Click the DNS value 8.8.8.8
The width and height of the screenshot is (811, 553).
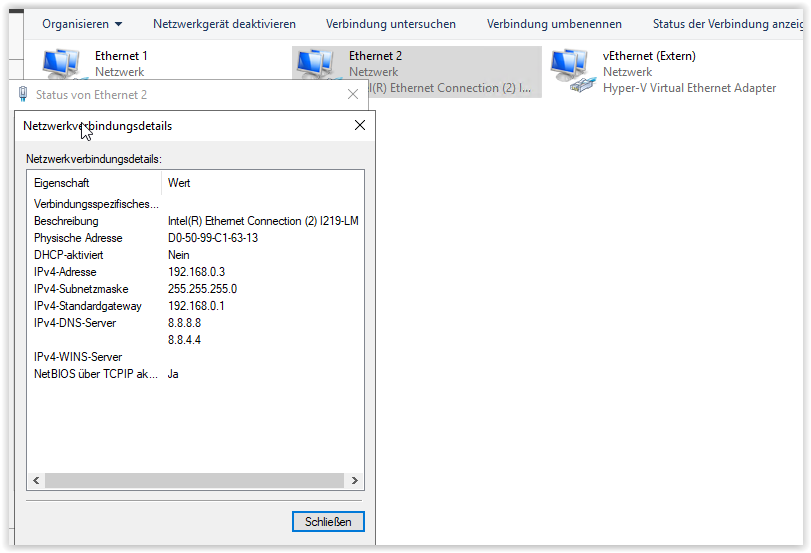coord(185,323)
